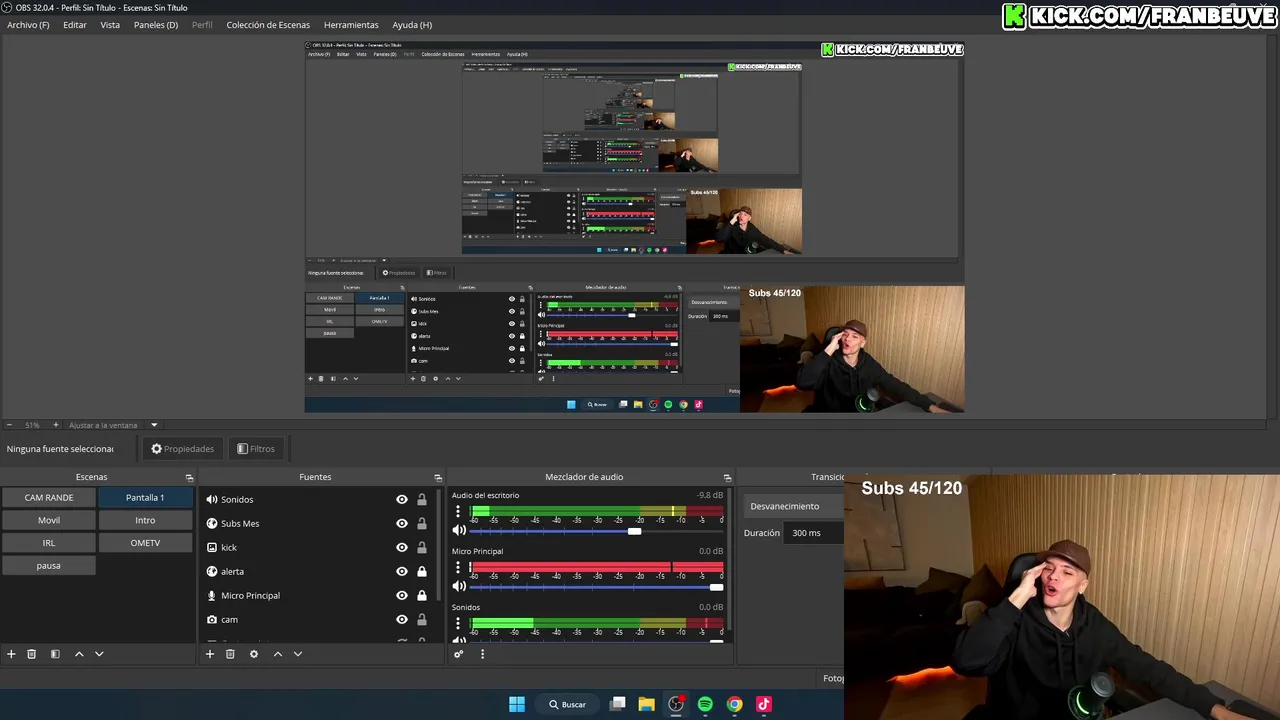The image size is (1280, 720).
Task: Select the Pantalla 1 scene
Action: pyautogui.click(x=145, y=497)
